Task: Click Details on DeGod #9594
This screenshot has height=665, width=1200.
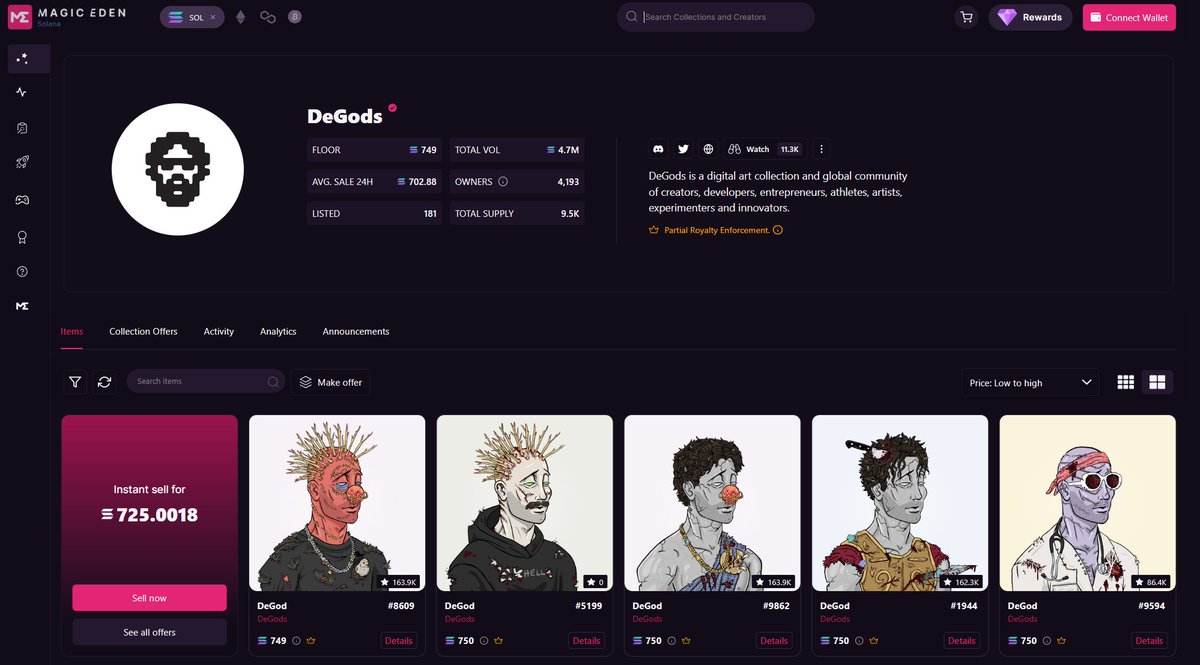Action: [1149, 641]
